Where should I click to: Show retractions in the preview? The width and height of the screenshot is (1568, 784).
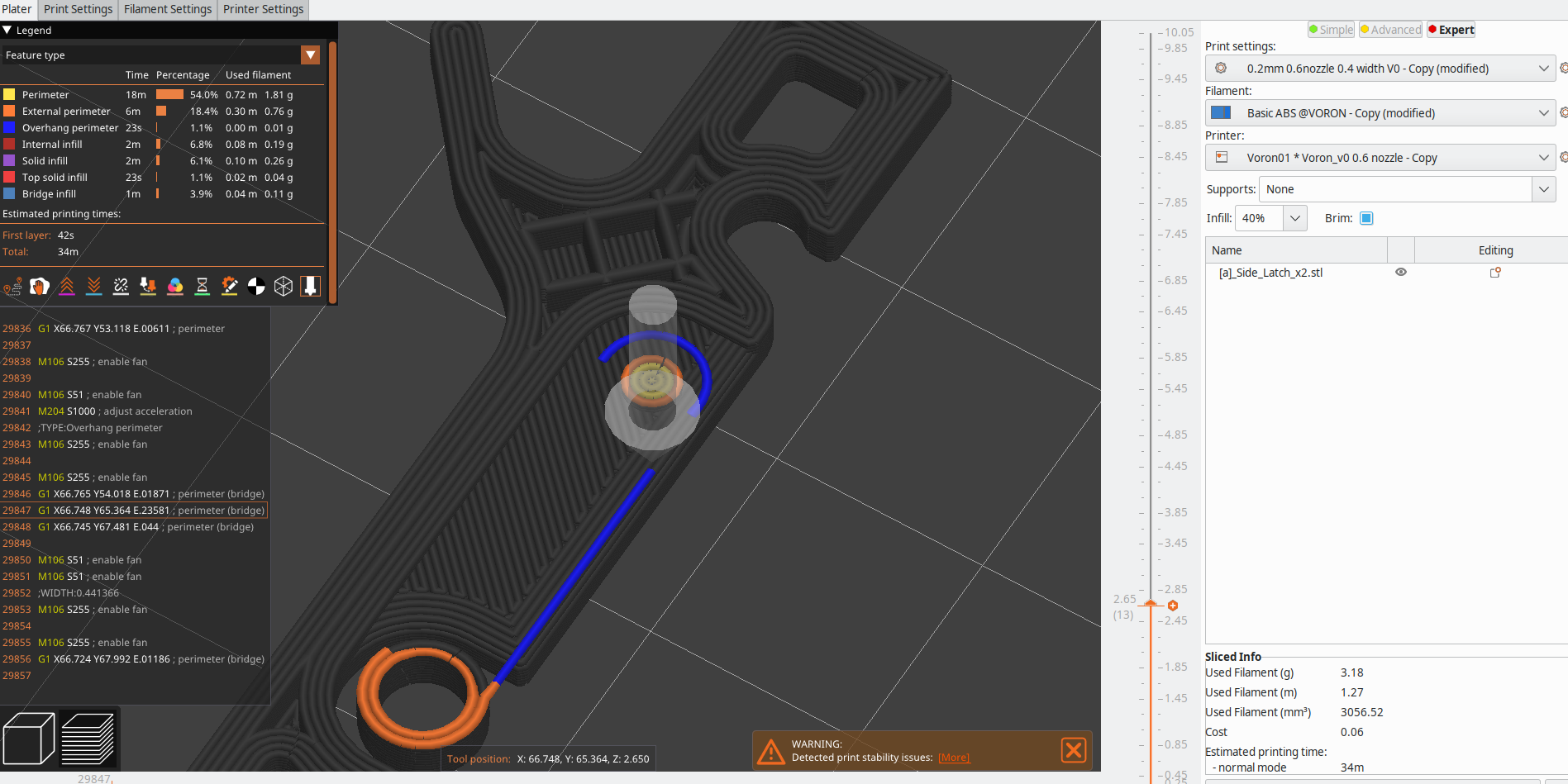[x=67, y=286]
